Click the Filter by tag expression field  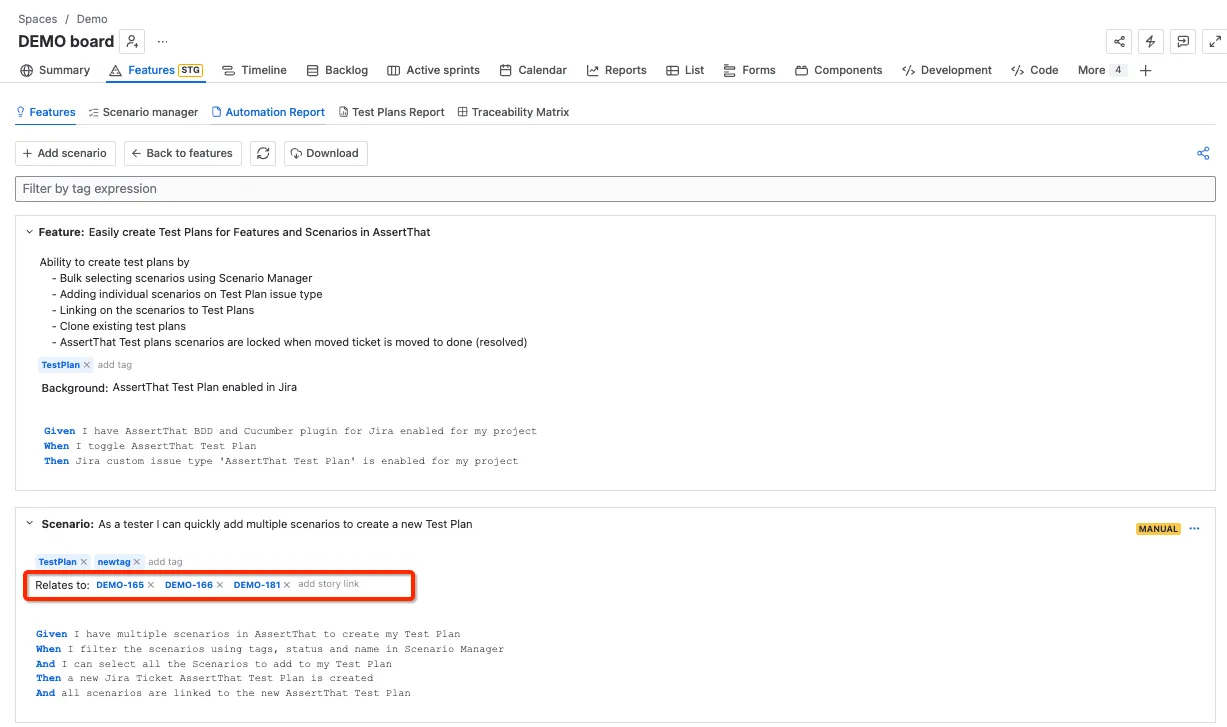[x=615, y=189]
